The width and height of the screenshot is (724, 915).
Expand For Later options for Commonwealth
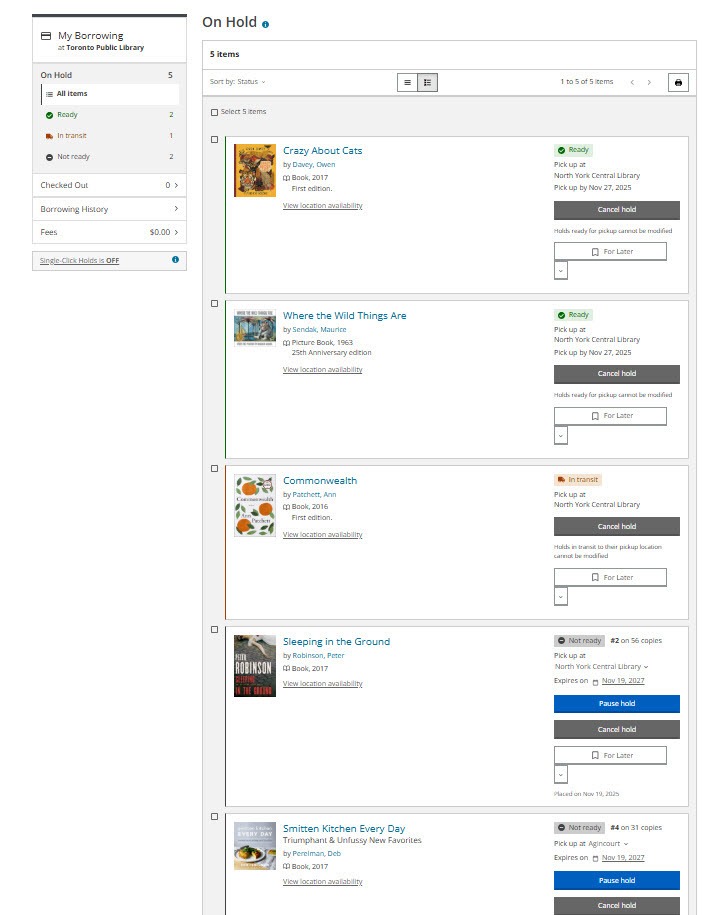tap(561, 596)
